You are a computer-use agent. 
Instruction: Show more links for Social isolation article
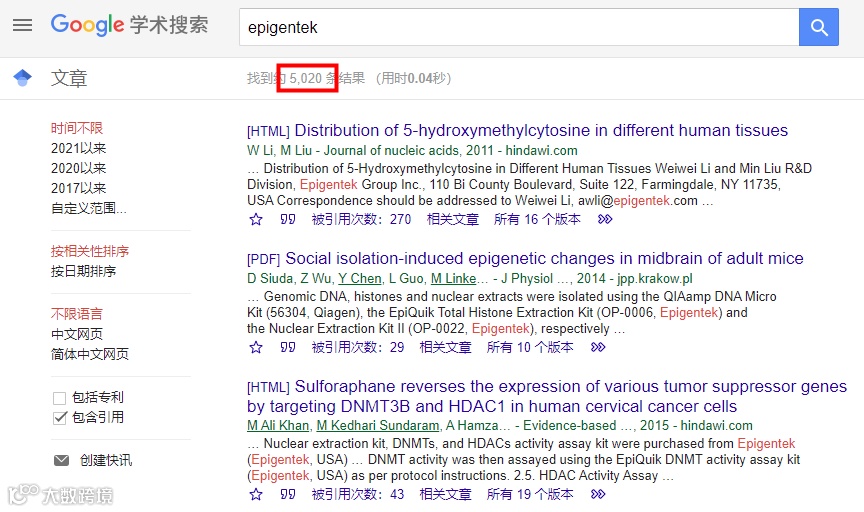tap(598, 347)
